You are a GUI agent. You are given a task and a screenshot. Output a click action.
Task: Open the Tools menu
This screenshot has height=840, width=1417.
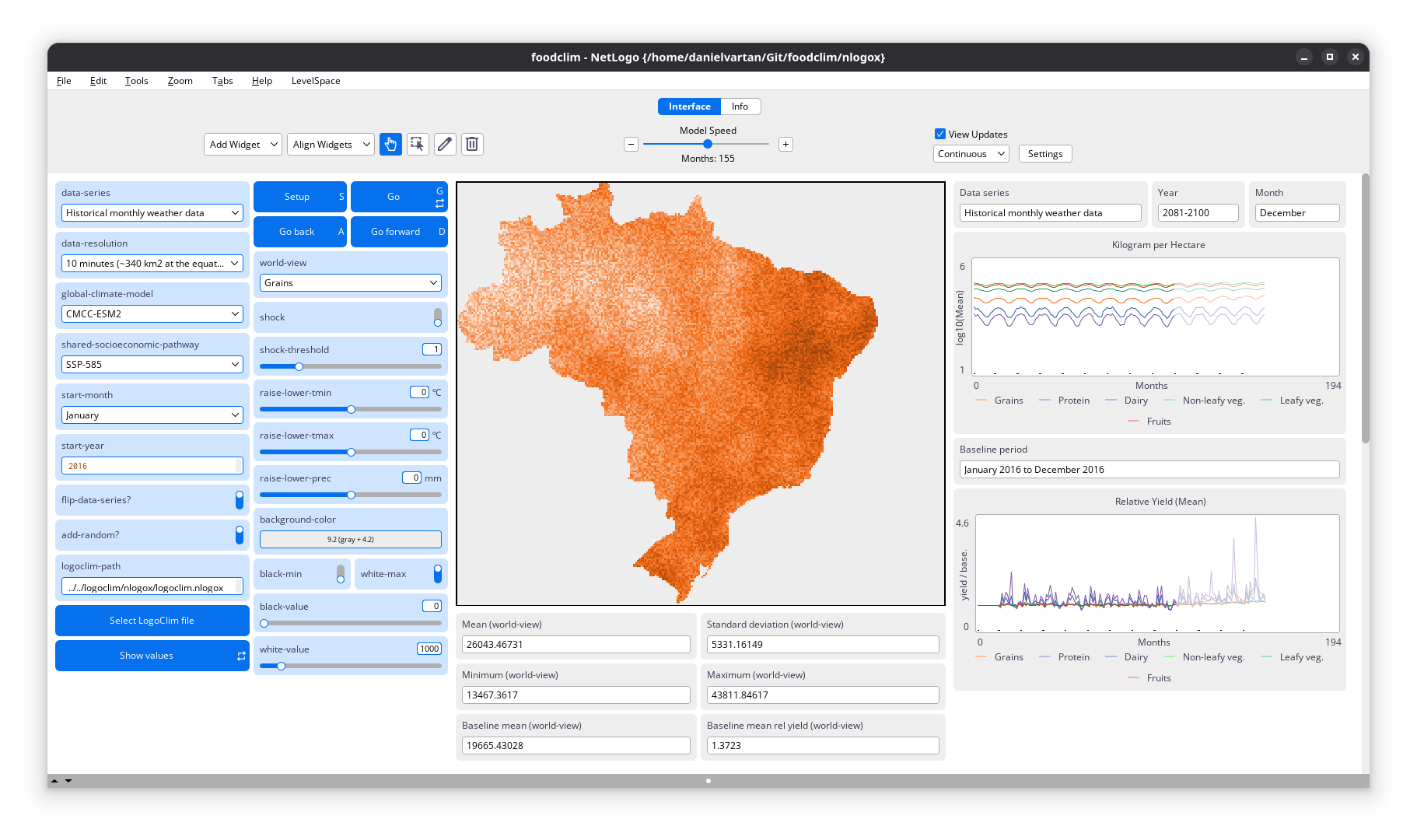[136, 81]
